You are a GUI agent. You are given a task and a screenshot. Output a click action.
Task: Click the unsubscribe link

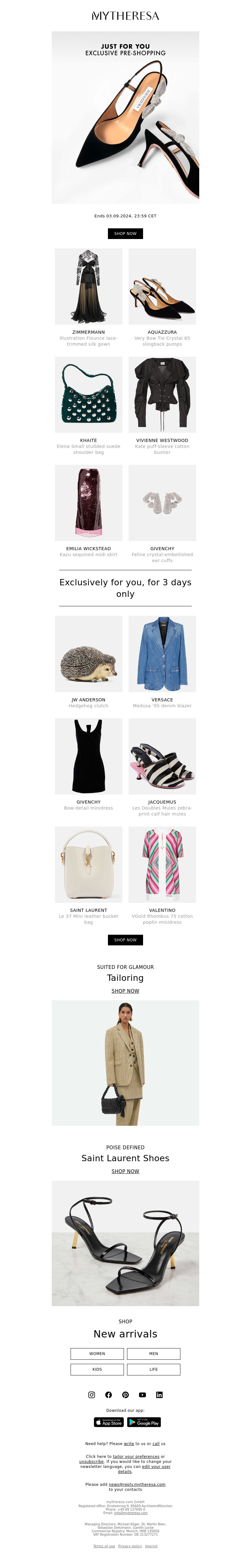[x=91, y=1461]
